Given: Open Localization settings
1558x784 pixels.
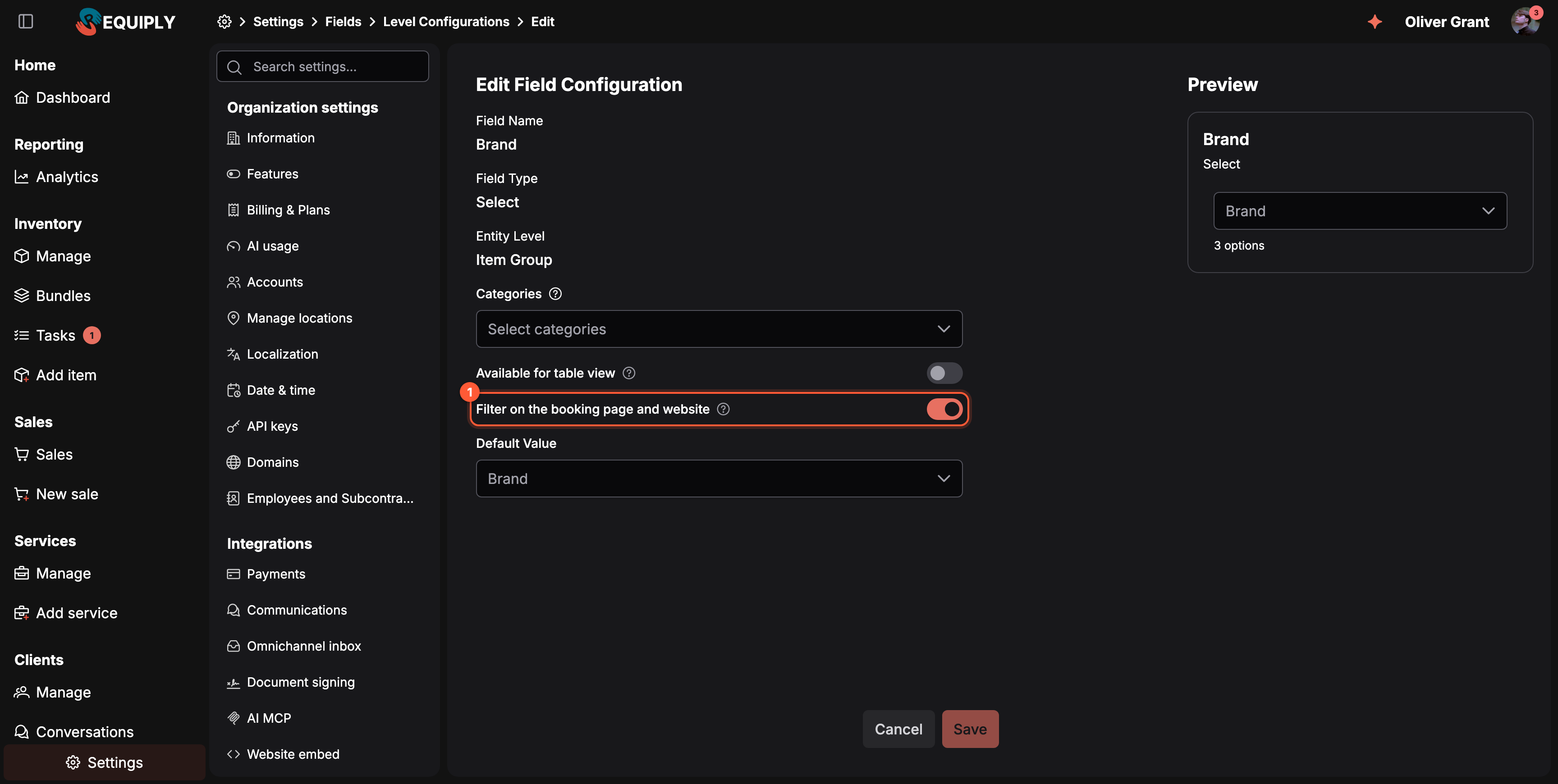Looking at the screenshot, I should pos(272,354).
